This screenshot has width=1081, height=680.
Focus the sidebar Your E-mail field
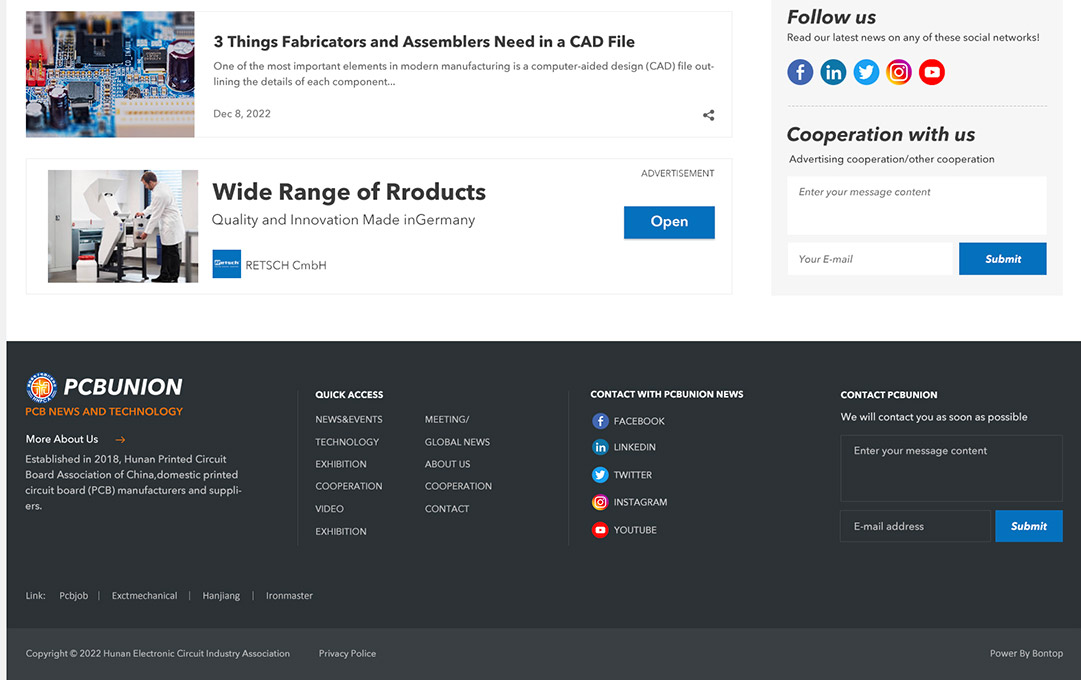pyautogui.click(x=871, y=259)
